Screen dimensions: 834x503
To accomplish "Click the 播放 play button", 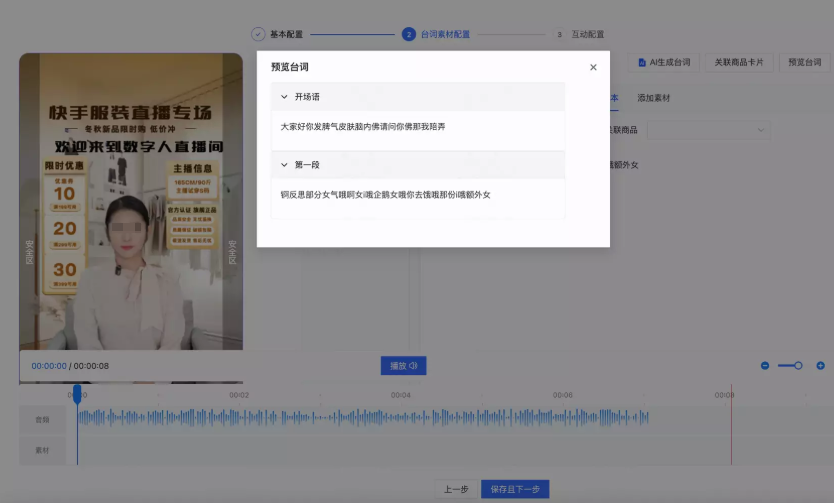I will pos(403,366).
